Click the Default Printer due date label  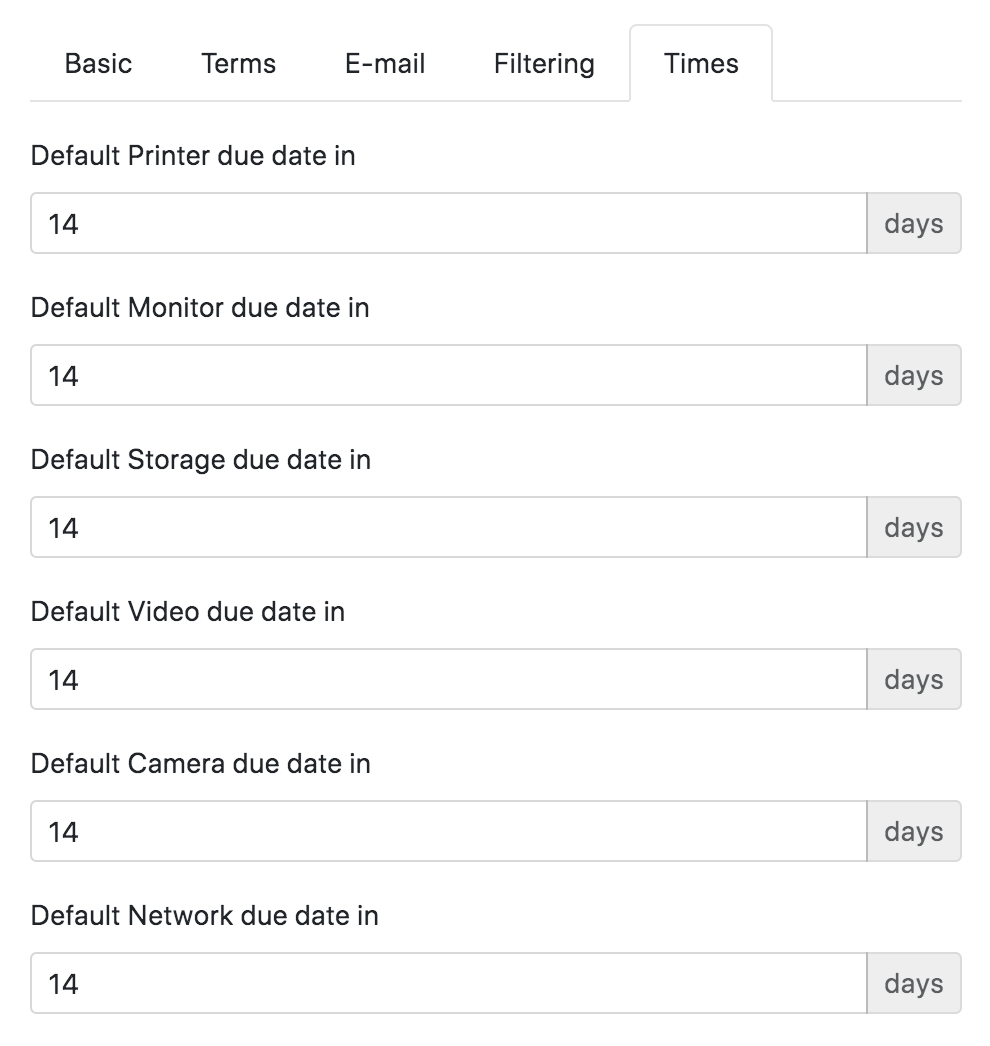(194, 156)
